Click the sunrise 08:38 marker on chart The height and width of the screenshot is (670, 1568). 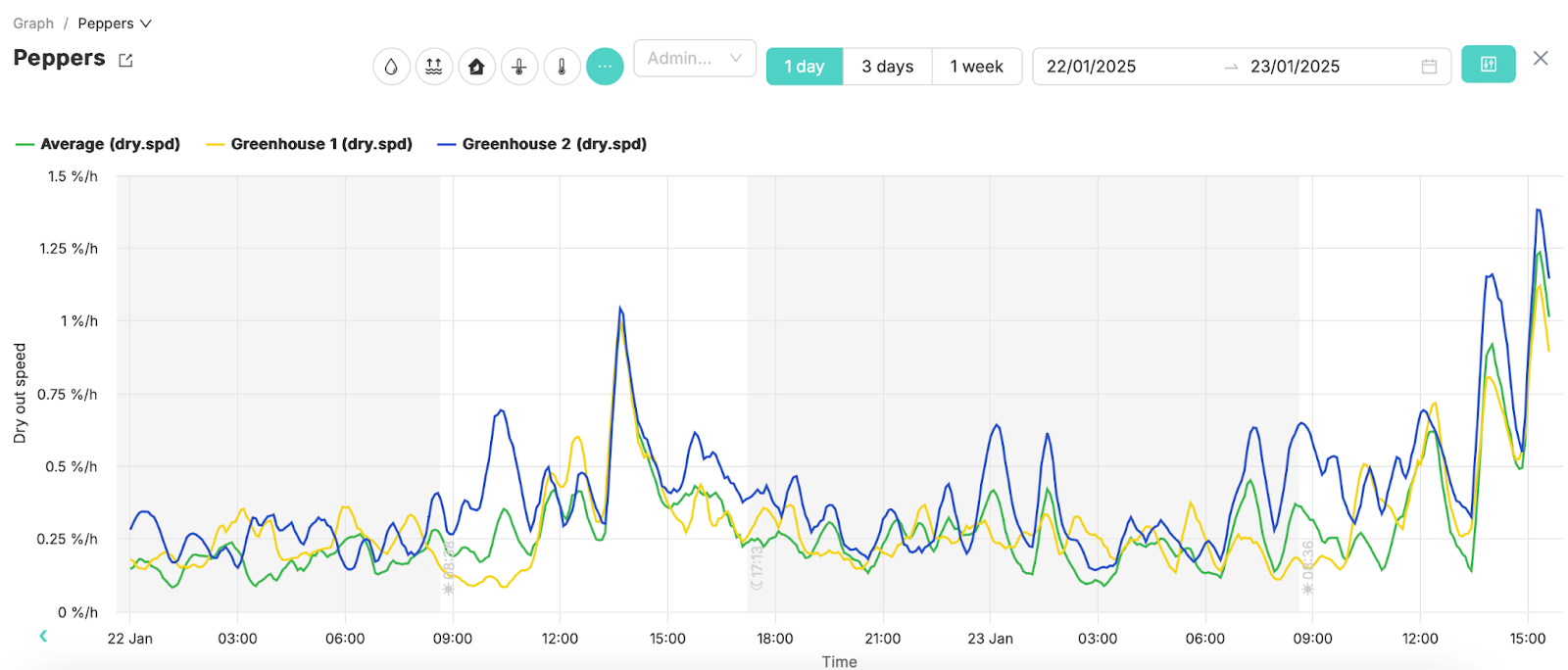tap(449, 567)
